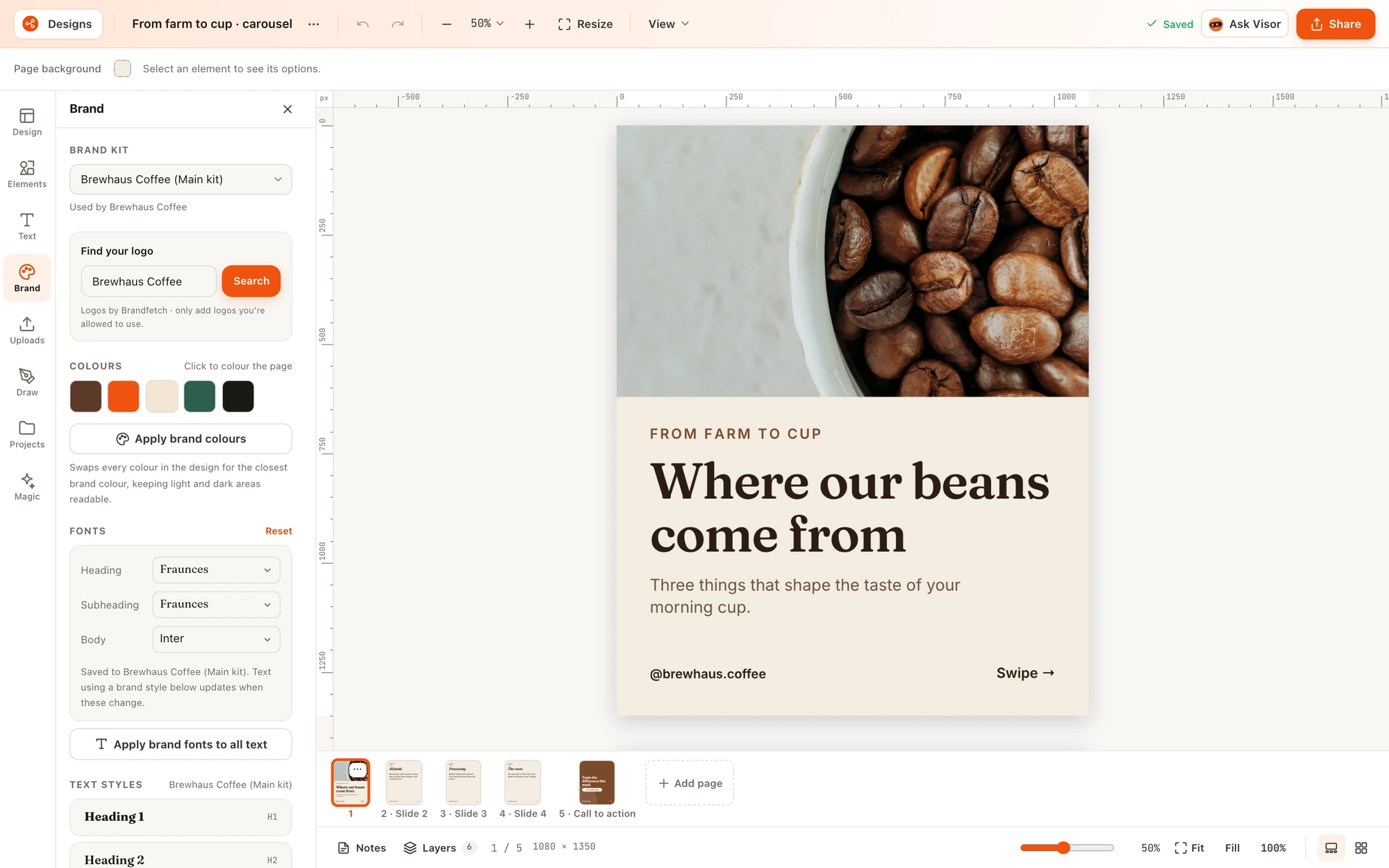Viewport: 1389px width, 868px height.
Task: Click the undo arrow icon
Action: pyautogui.click(x=363, y=24)
